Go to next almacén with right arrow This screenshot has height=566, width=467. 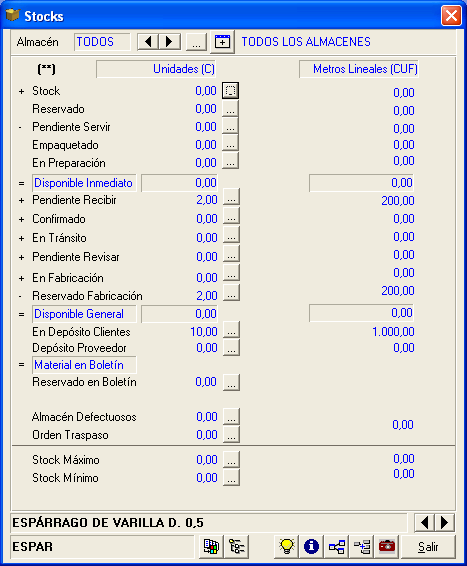click(170, 42)
